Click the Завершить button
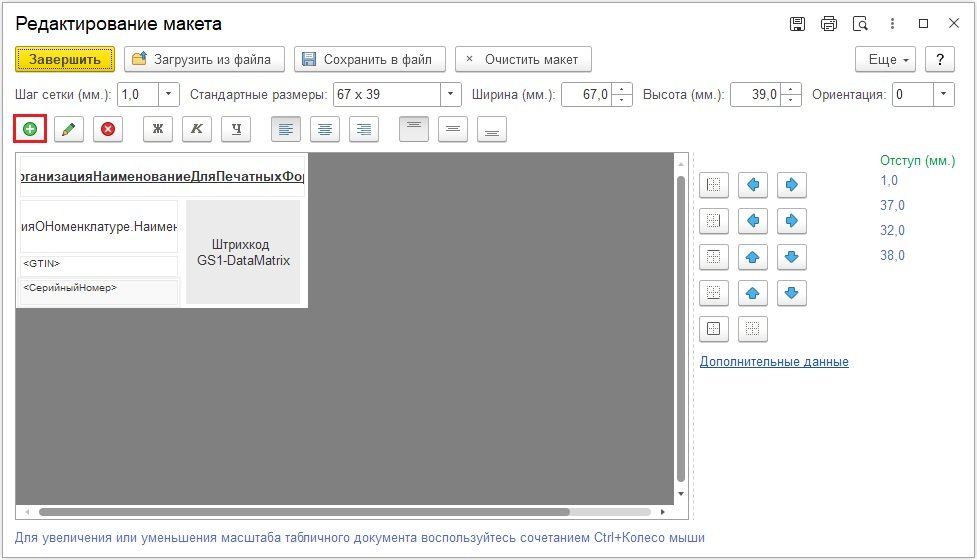This screenshot has height=560, width=977. tap(65, 60)
